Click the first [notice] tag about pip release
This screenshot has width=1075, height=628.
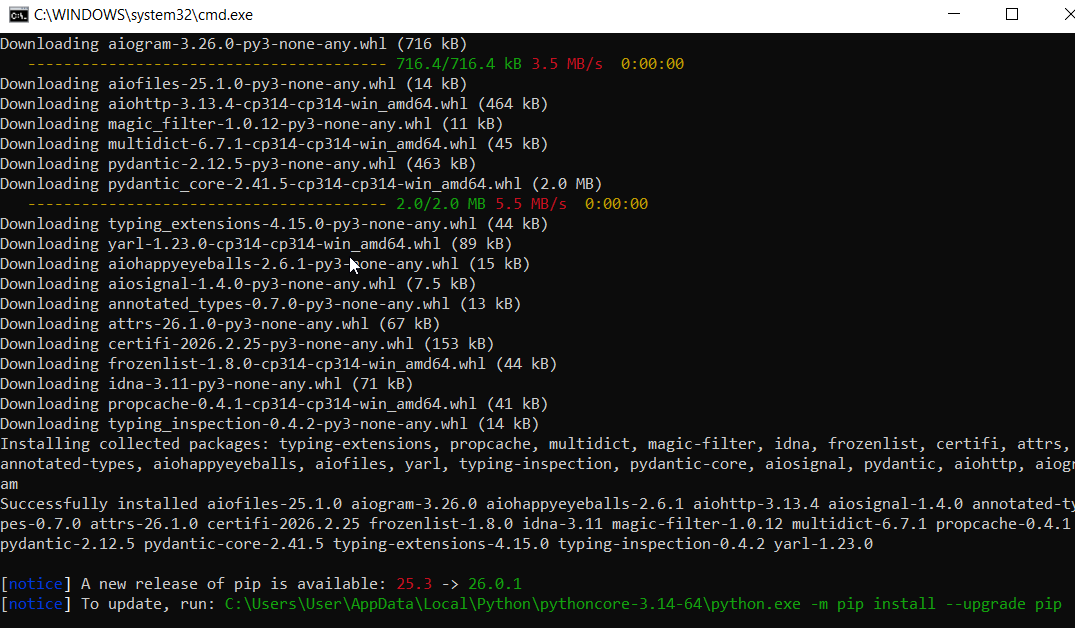(x=36, y=583)
